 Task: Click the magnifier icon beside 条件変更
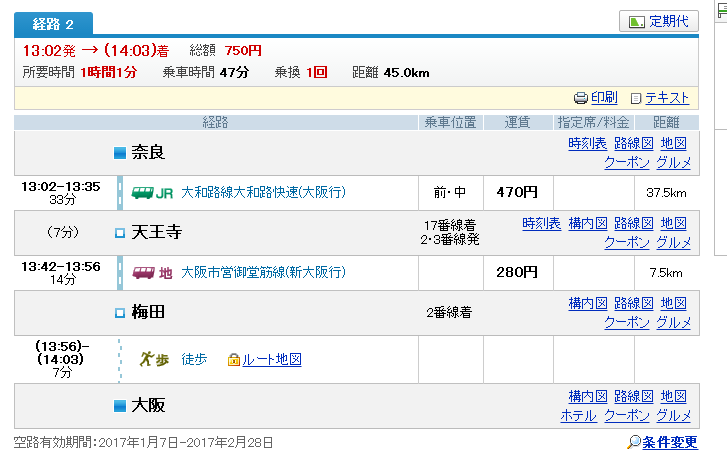[633, 443]
